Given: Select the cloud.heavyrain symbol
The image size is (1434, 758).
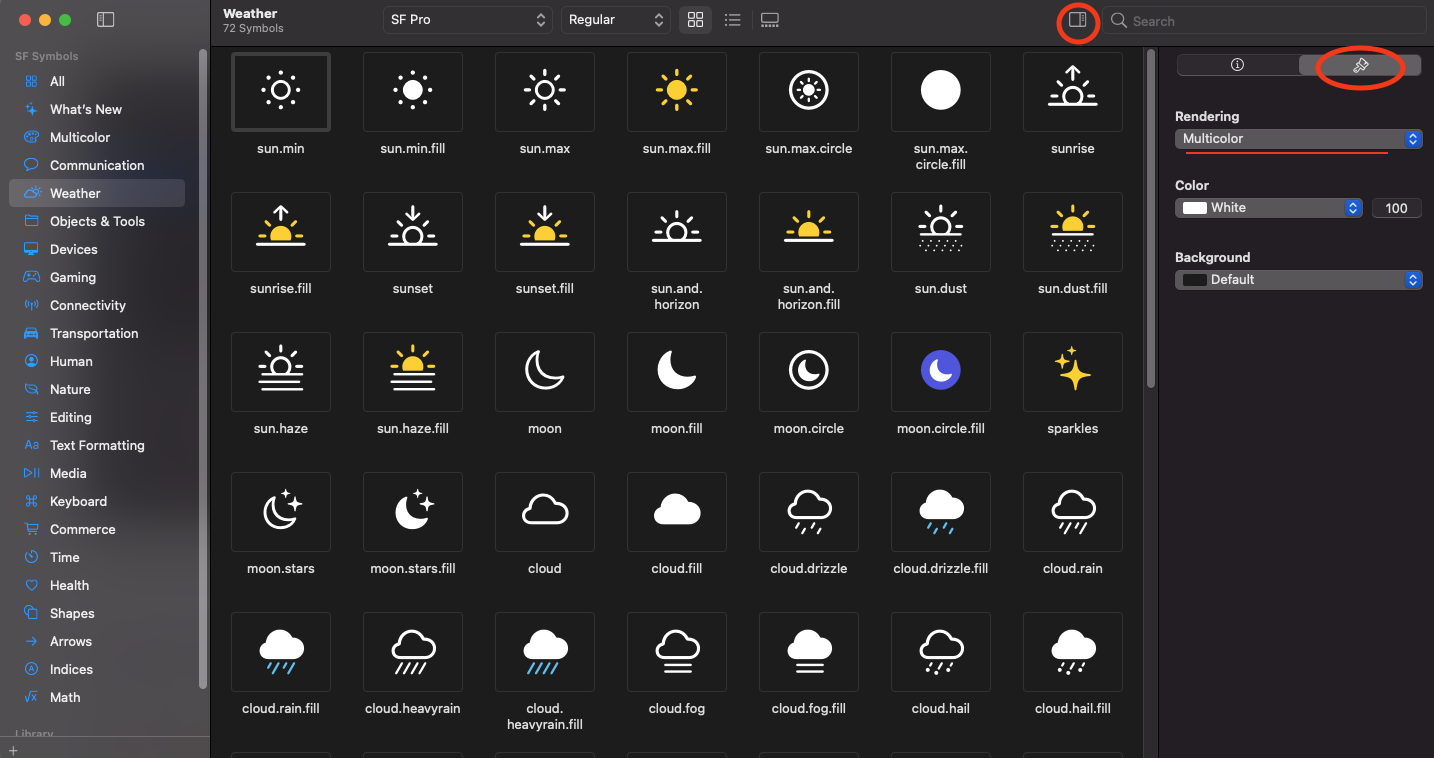Looking at the screenshot, I should [412, 652].
